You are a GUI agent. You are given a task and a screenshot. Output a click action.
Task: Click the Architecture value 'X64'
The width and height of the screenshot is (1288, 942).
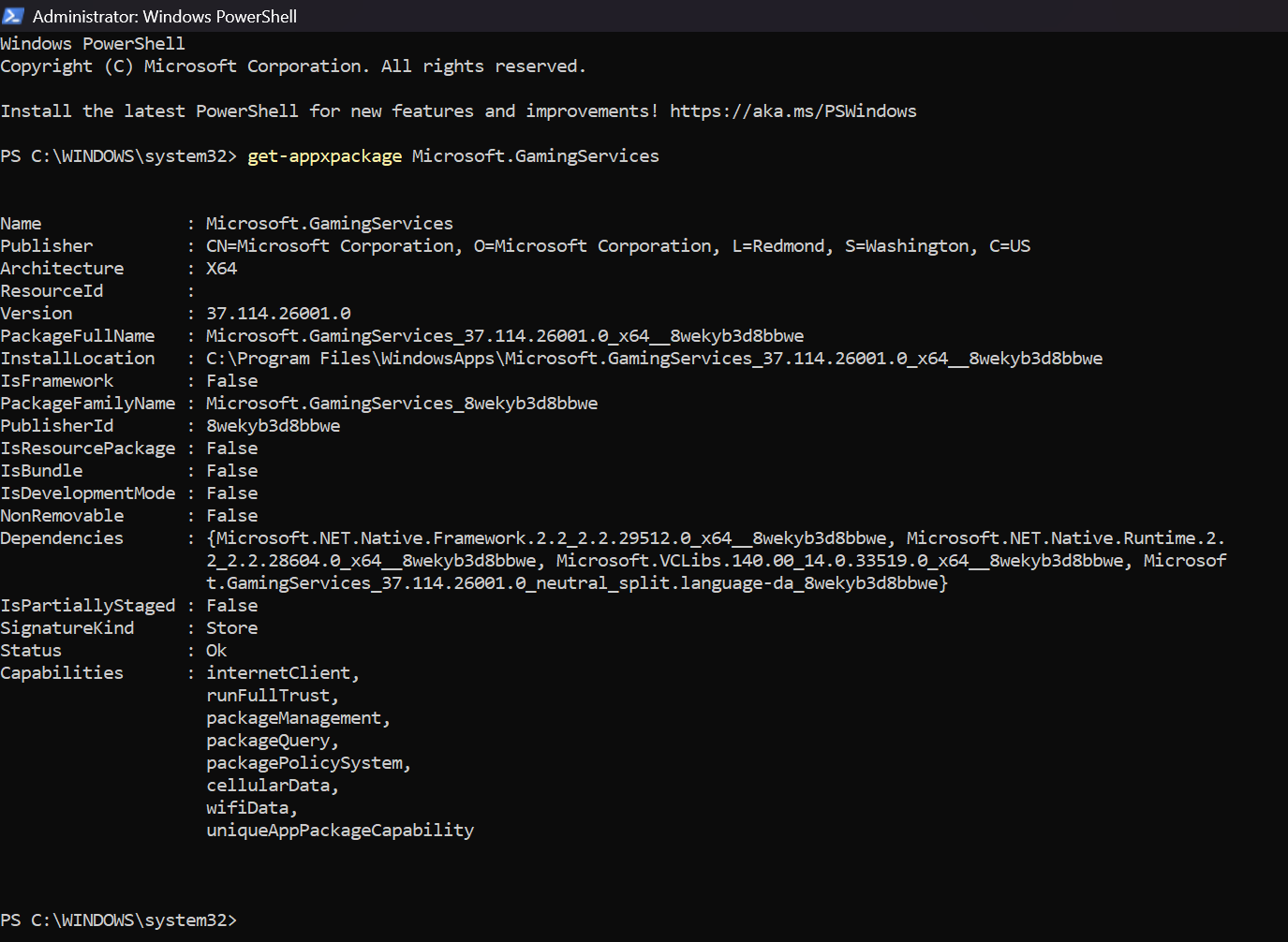click(x=222, y=269)
